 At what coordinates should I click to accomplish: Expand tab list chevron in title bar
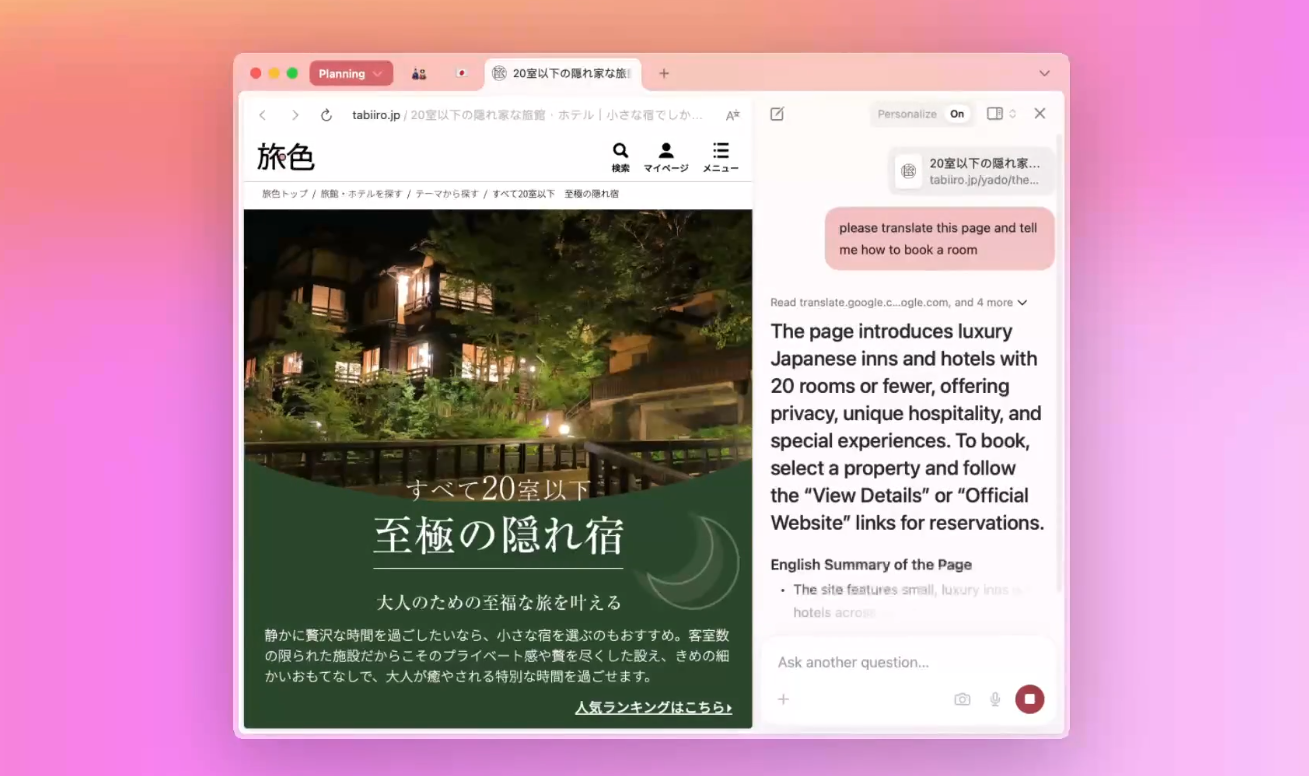pyautogui.click(x=1045, y=73)
